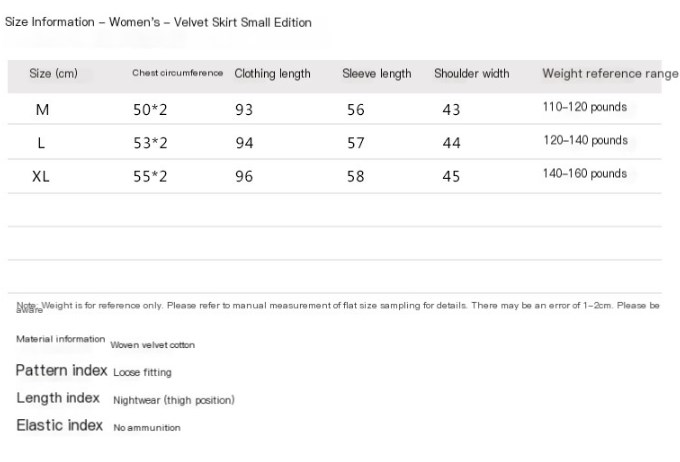The width and height of the screenshot is (680, 462).
Task: Select the Weight reference range header
Action: click(610, 74)
